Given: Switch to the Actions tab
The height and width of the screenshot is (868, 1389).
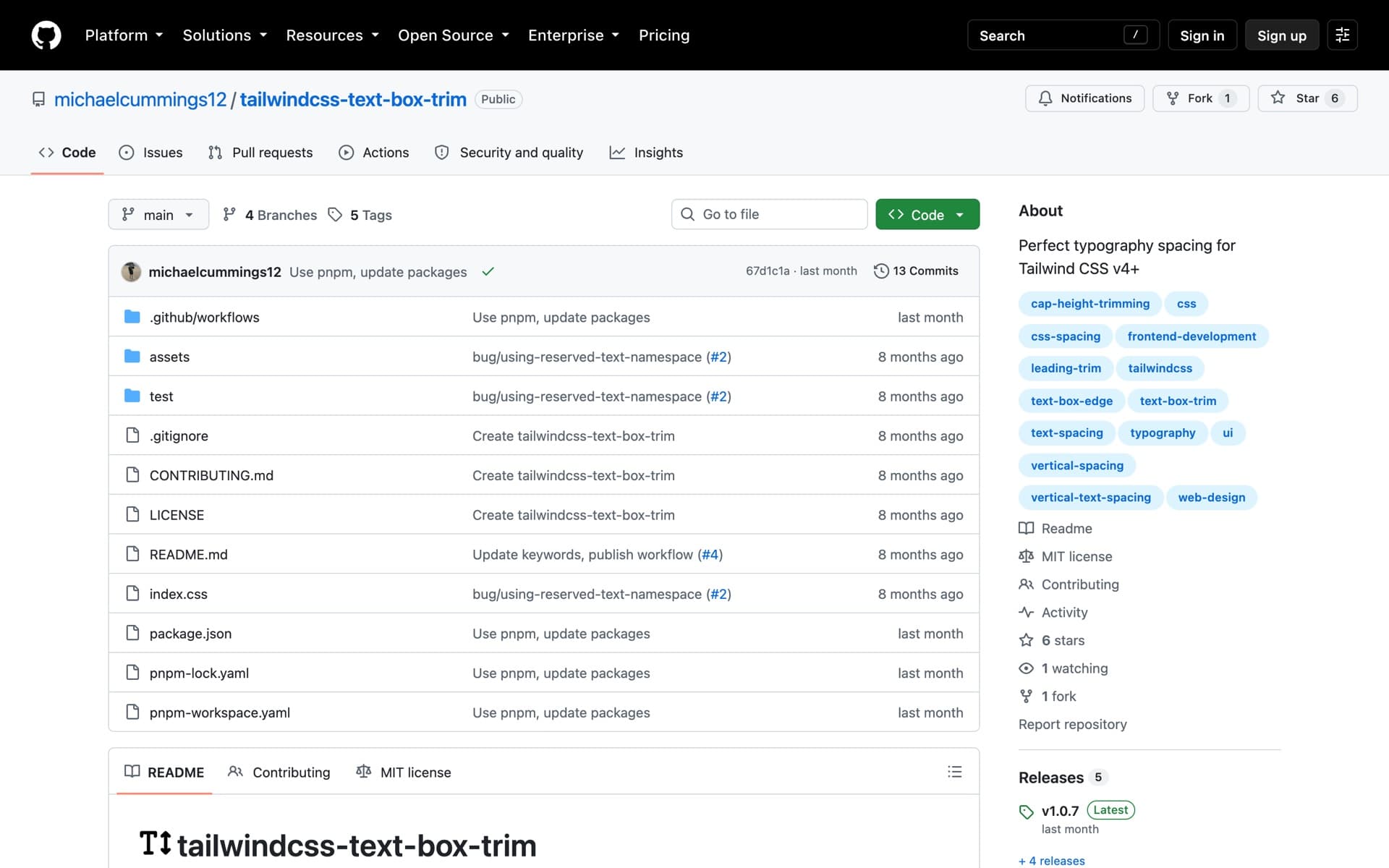Looking at the screenshot, I should (374, 153).
